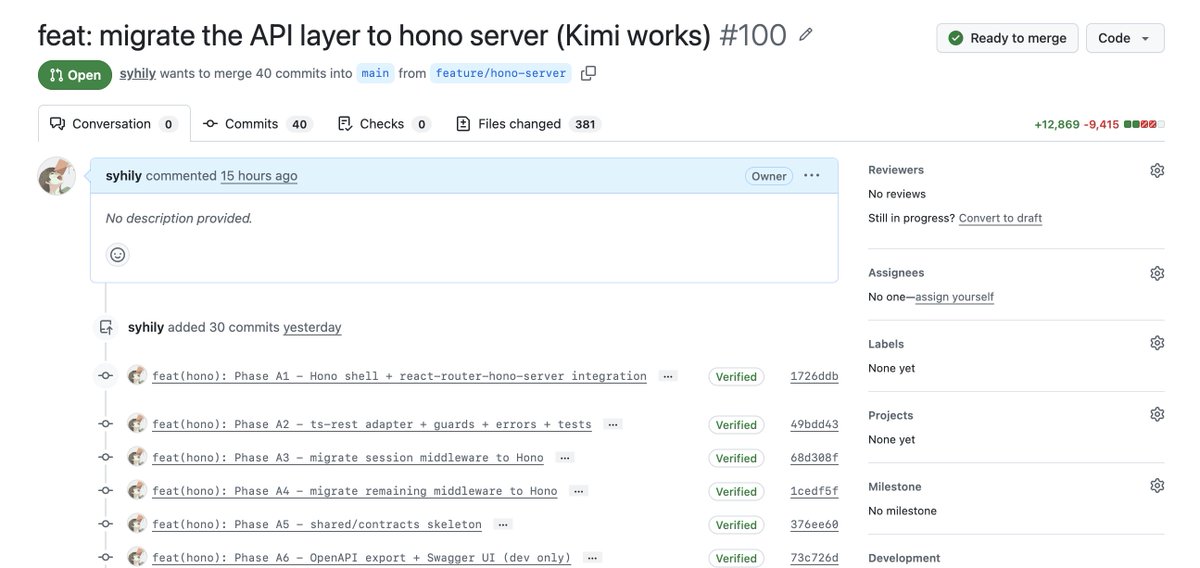This screenshot has width=1200, height=568.
Task: Select the 'No description provided.' text
Action: point(179,218)
